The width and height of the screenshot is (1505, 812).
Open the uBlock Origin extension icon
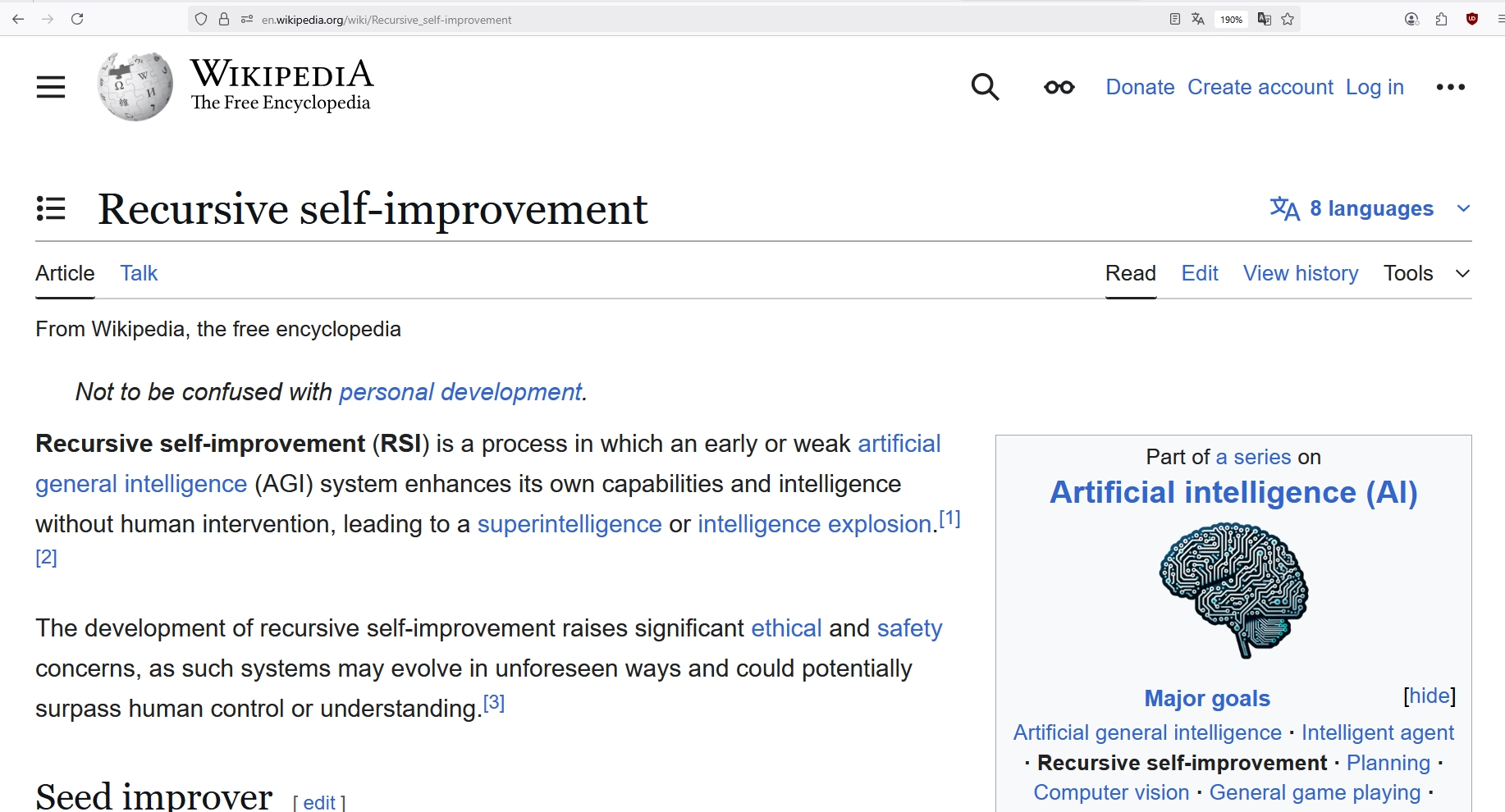point(1472,19)
